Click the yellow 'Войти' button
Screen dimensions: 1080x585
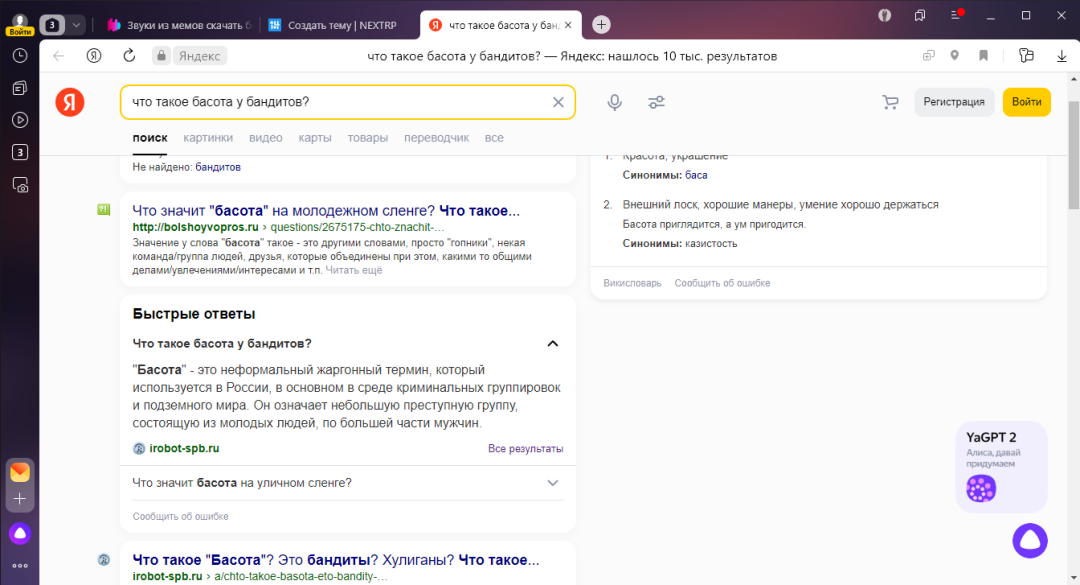pyautogui.click(x=1026, y=102)
